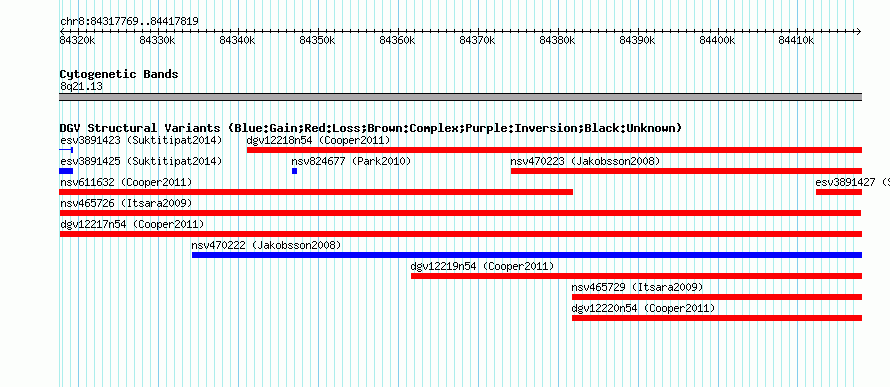Click the 84360k ruler position
890x387 pixels.
(x=397, y=40)
